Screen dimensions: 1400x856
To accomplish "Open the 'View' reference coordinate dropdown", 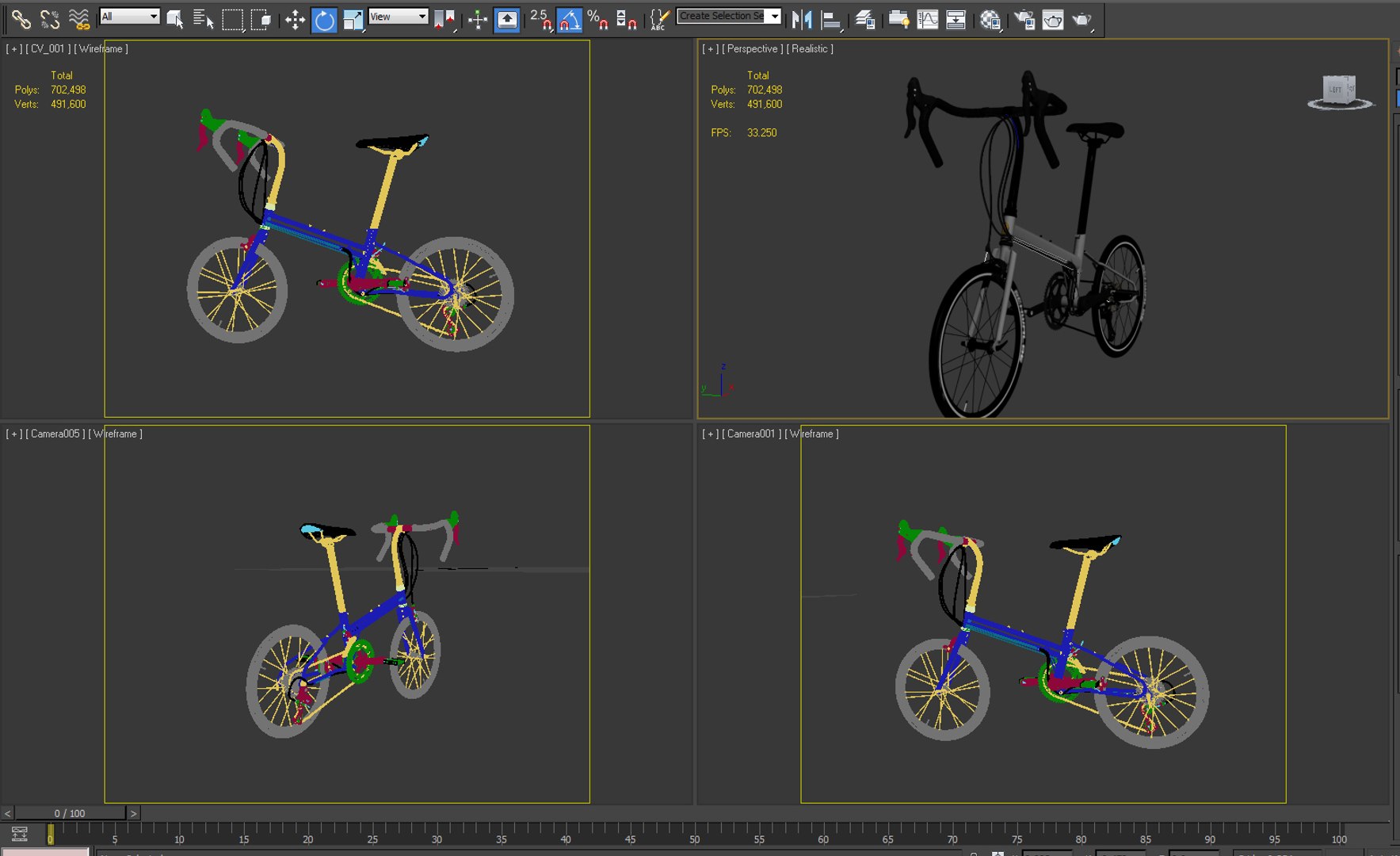I will (399, 17).
